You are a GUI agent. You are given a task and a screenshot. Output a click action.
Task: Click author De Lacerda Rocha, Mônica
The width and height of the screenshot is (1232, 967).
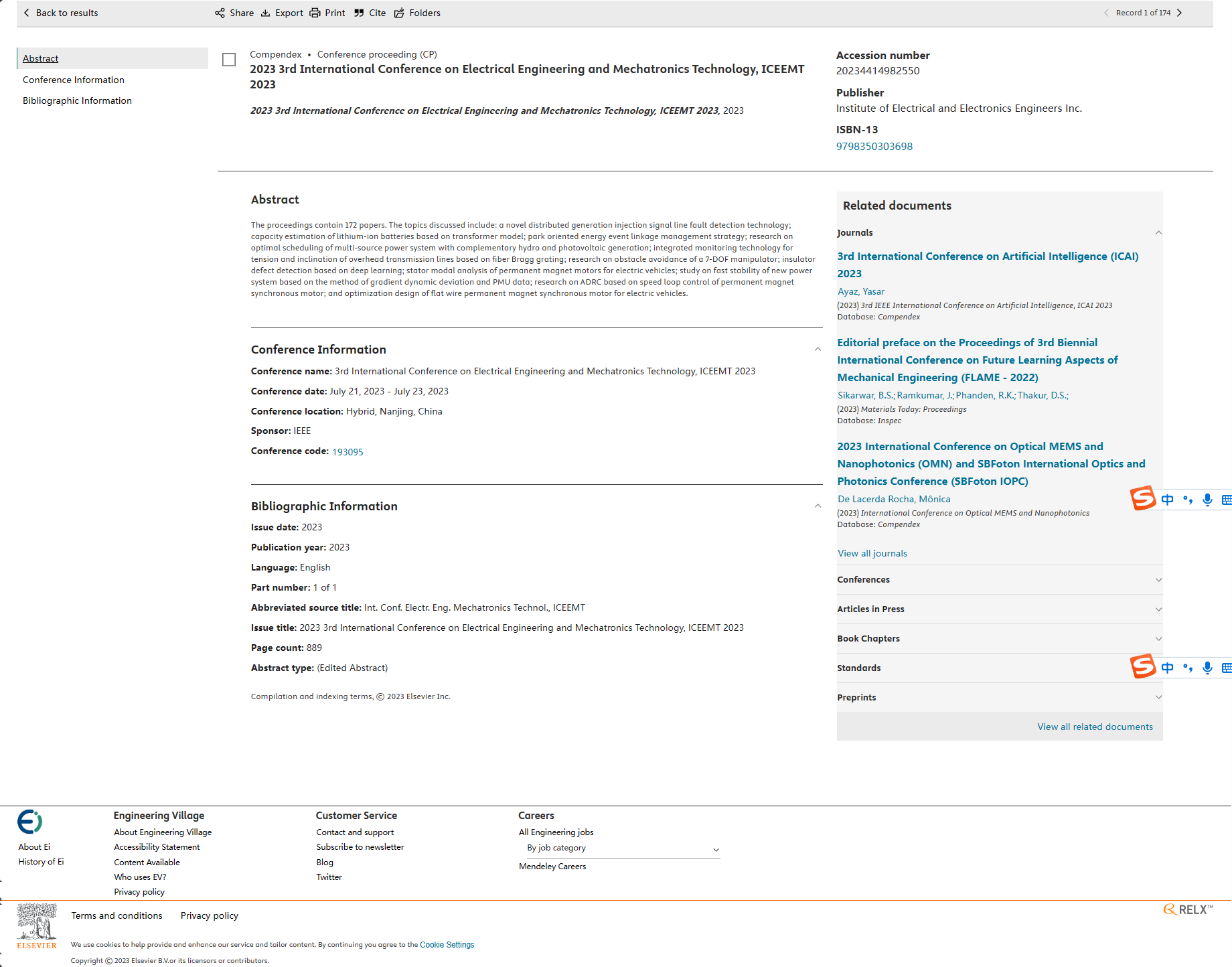[894, 499]
